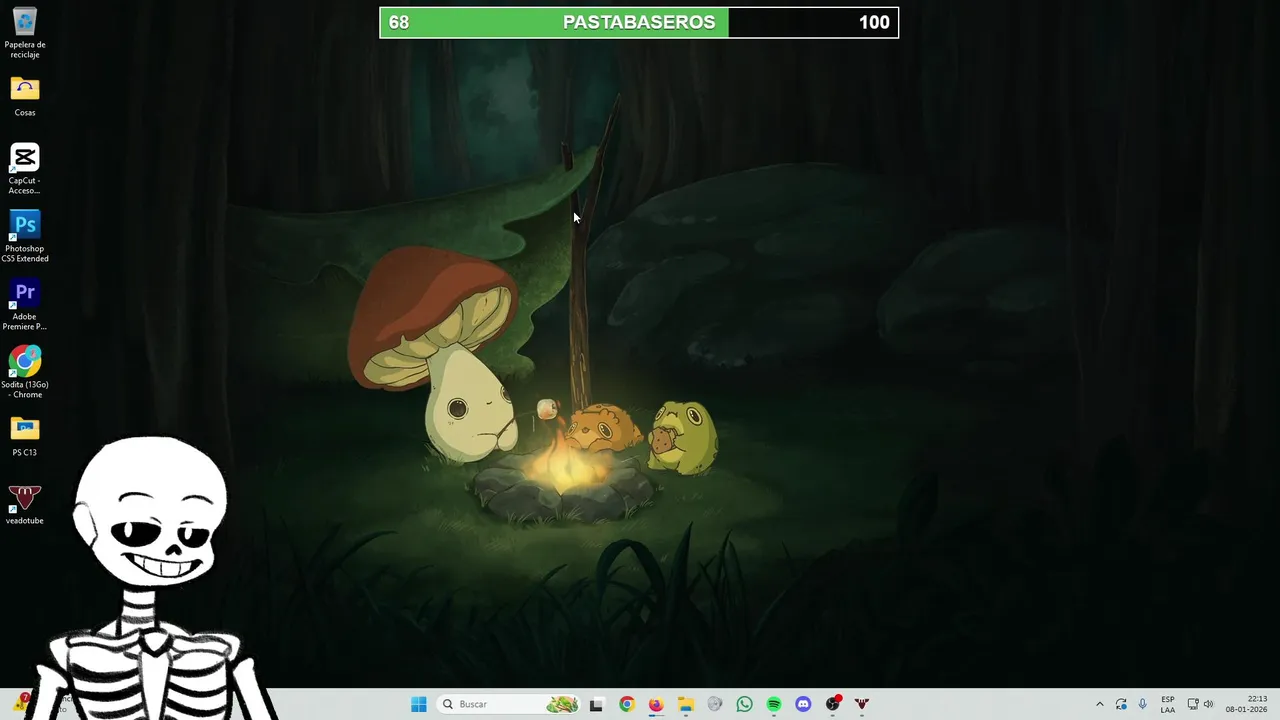The image size is (1280, 720).
Task: Select the Adobe Premiere Pro desktop shortcut
Action: click(x=25, y=305)
